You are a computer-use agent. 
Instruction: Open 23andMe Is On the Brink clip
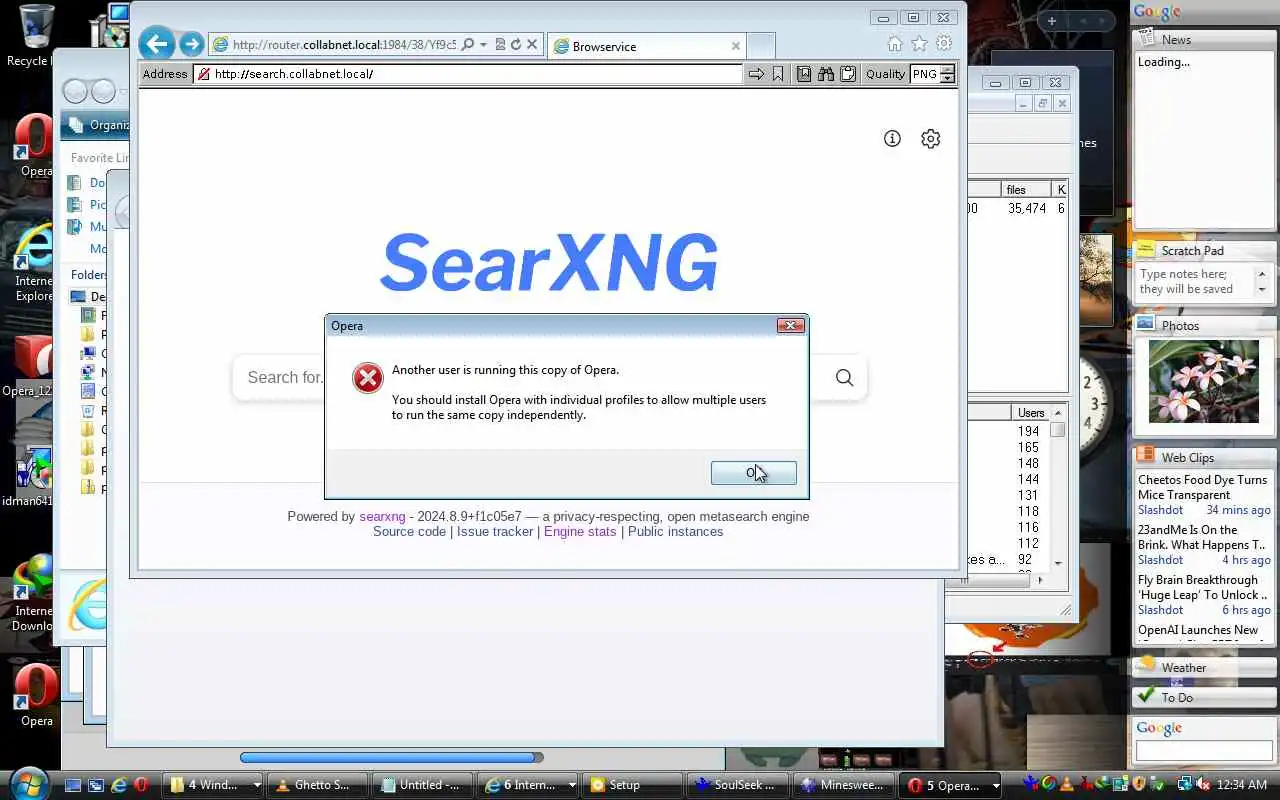pyautogui.click(x=1201, y=537)
